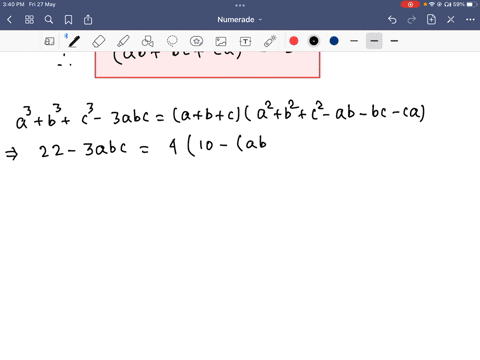Select the Text box tool
Viewport: 480px width, 360px height.
tap(245, 41)
